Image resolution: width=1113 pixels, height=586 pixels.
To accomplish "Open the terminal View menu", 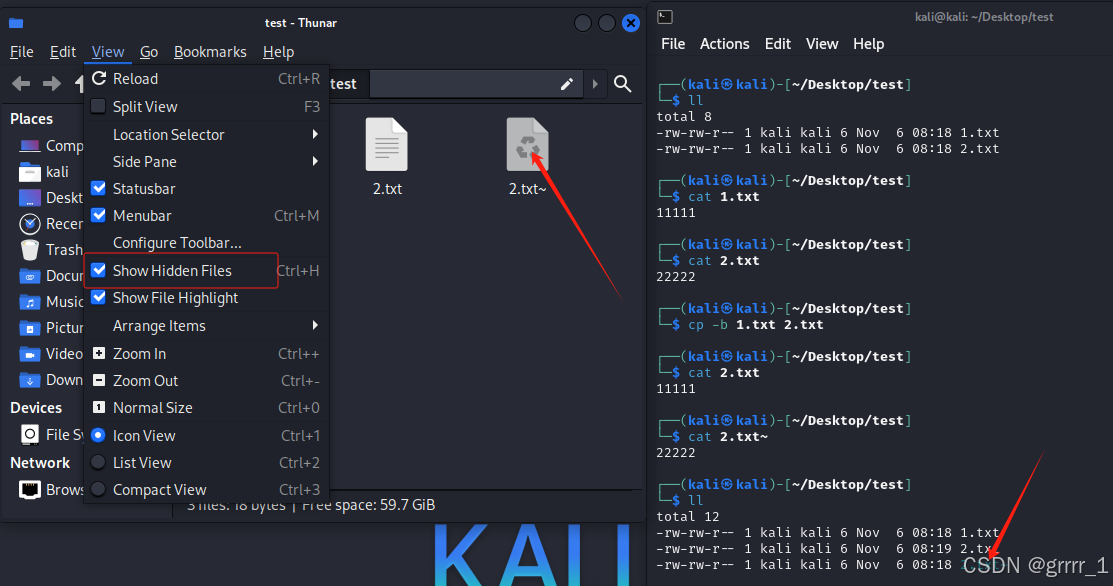I will 822,44.
